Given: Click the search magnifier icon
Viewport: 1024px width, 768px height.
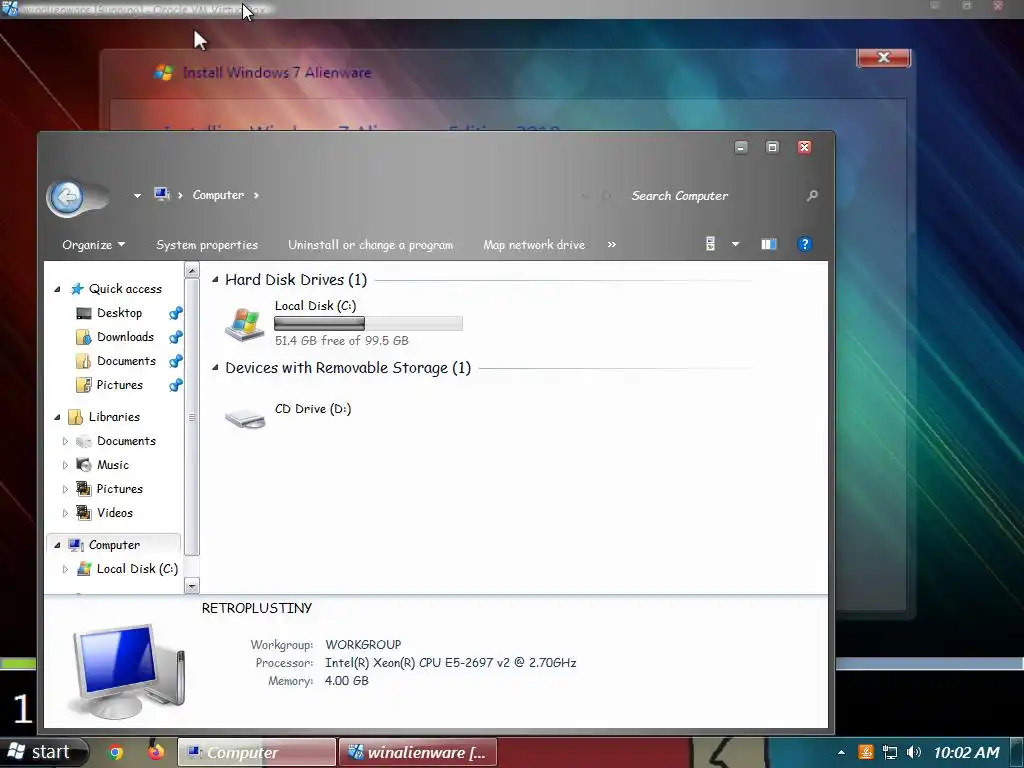Looking at the screenshot, I should (812, 195).
